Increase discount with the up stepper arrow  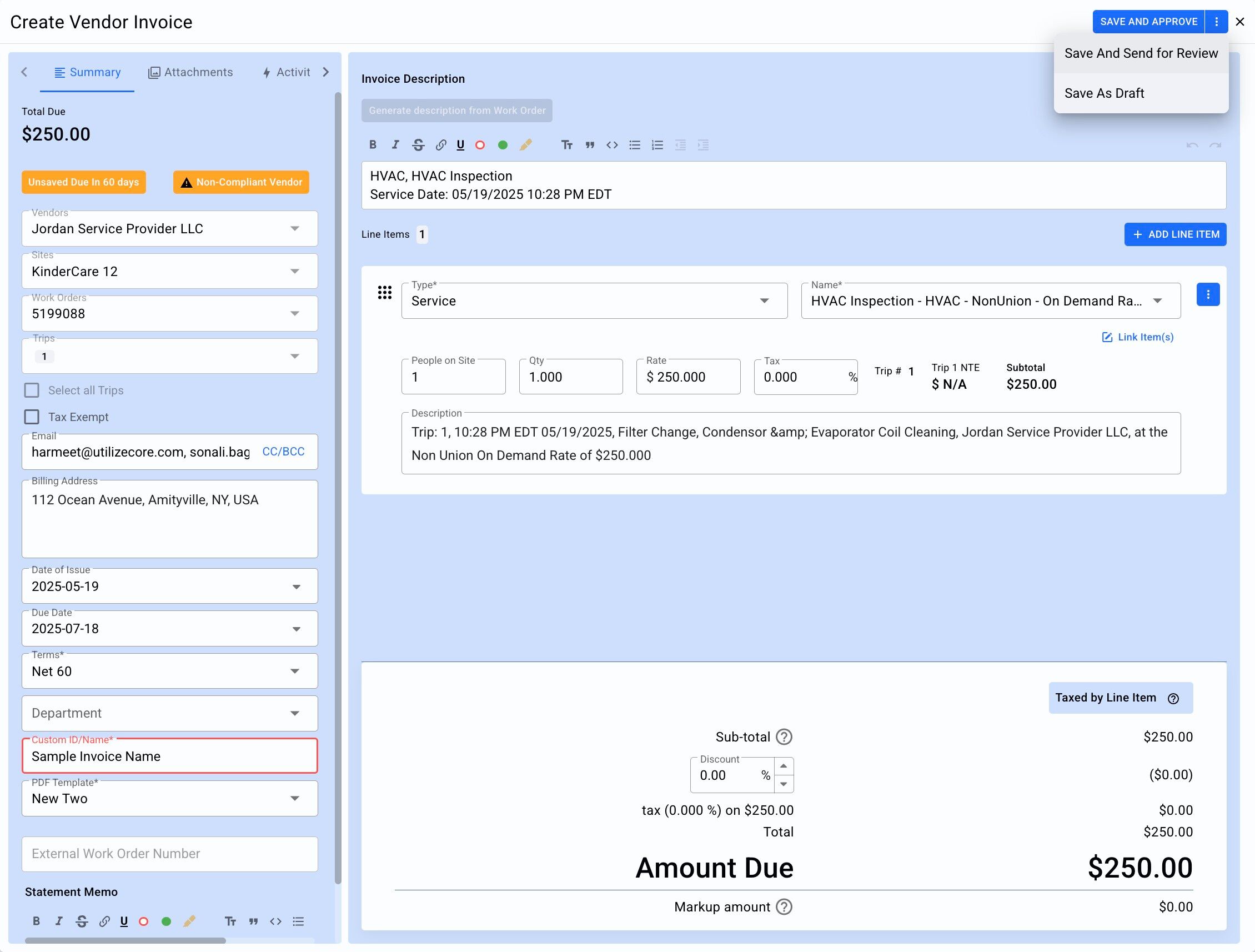(783, 766)
